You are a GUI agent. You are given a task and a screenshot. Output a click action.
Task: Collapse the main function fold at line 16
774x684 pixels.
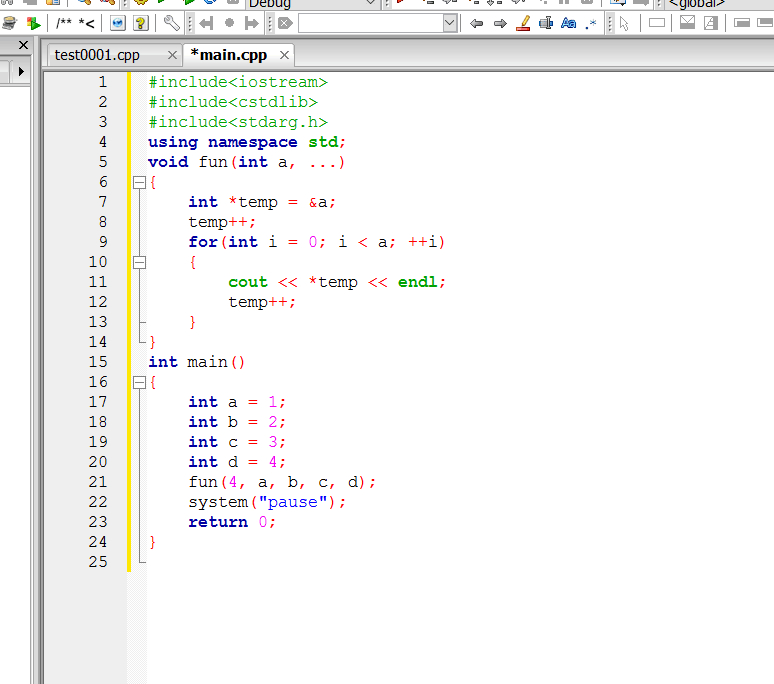coord(139,382)
